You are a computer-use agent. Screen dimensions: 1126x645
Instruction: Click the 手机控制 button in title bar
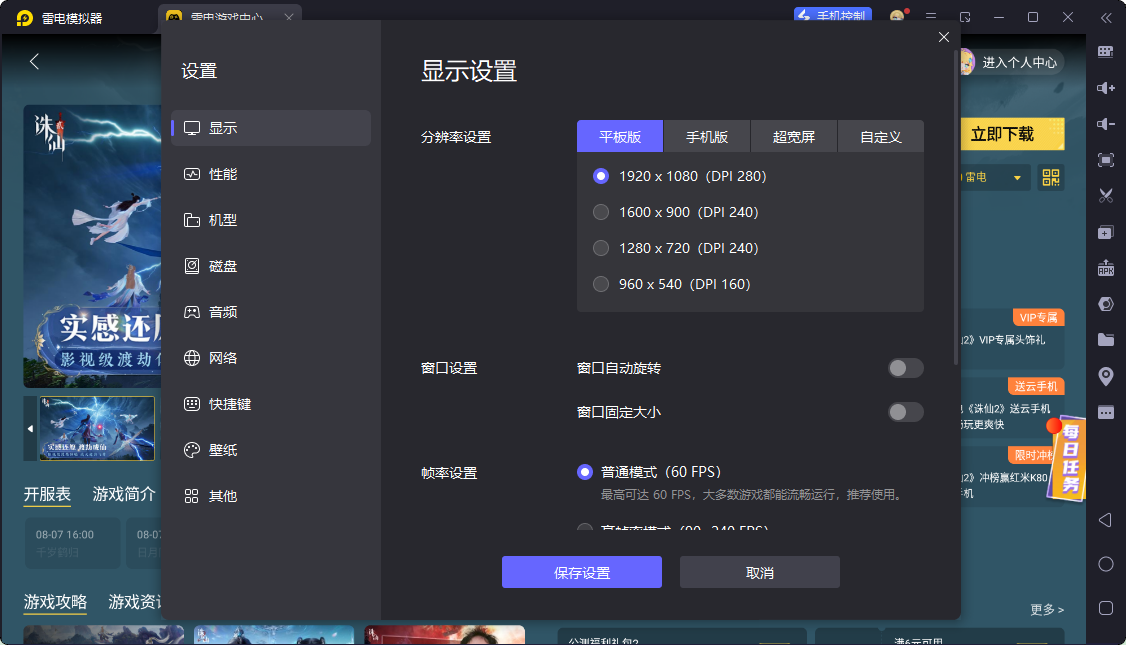[x=833, y=15]
